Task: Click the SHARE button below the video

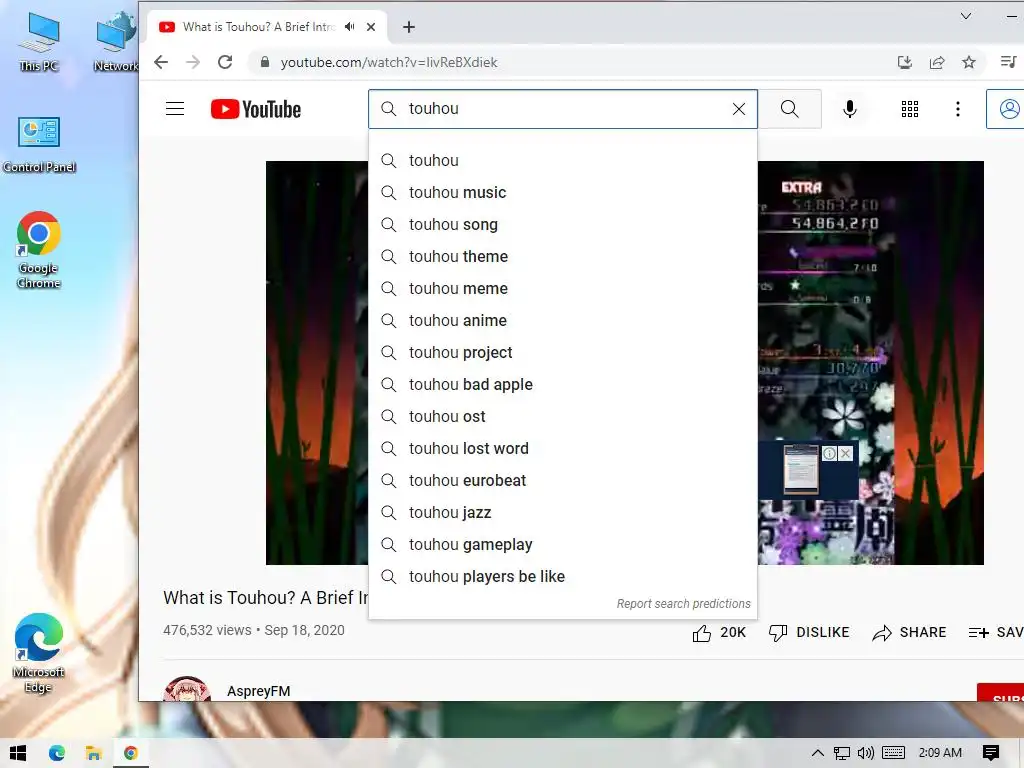Action: [909, 632]
